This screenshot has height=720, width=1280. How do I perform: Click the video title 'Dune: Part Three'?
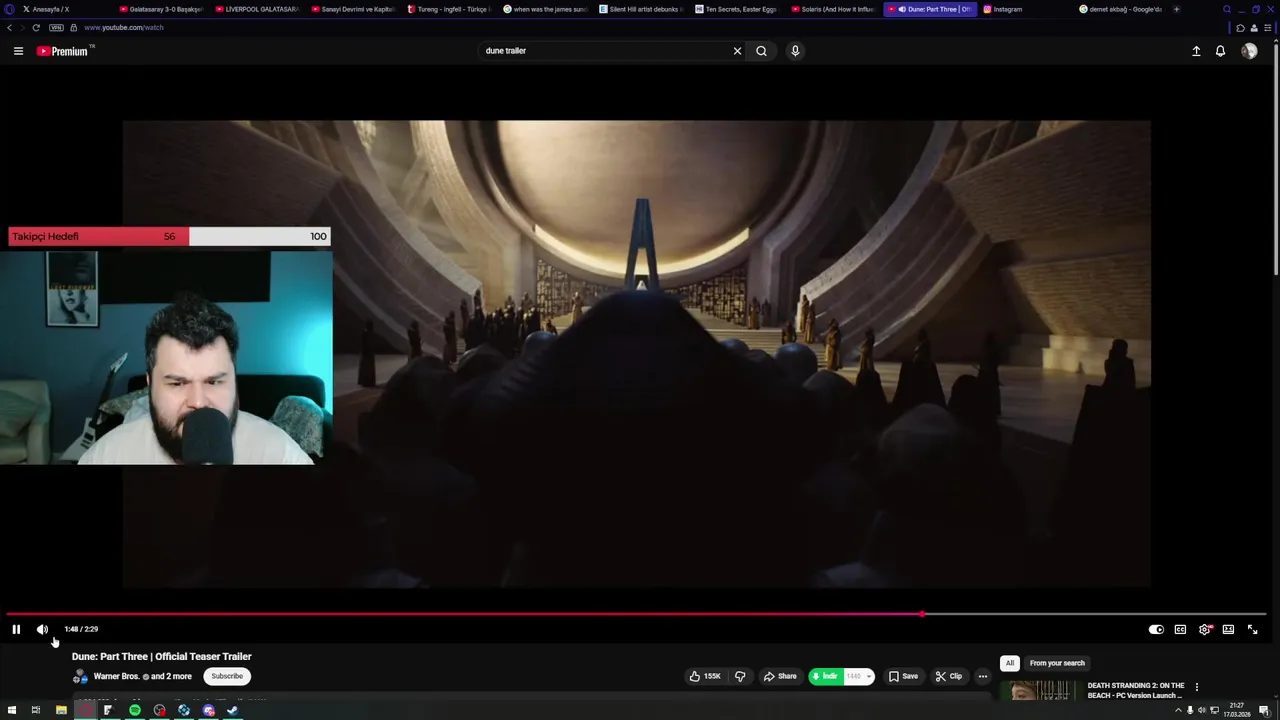pos(162,657)
